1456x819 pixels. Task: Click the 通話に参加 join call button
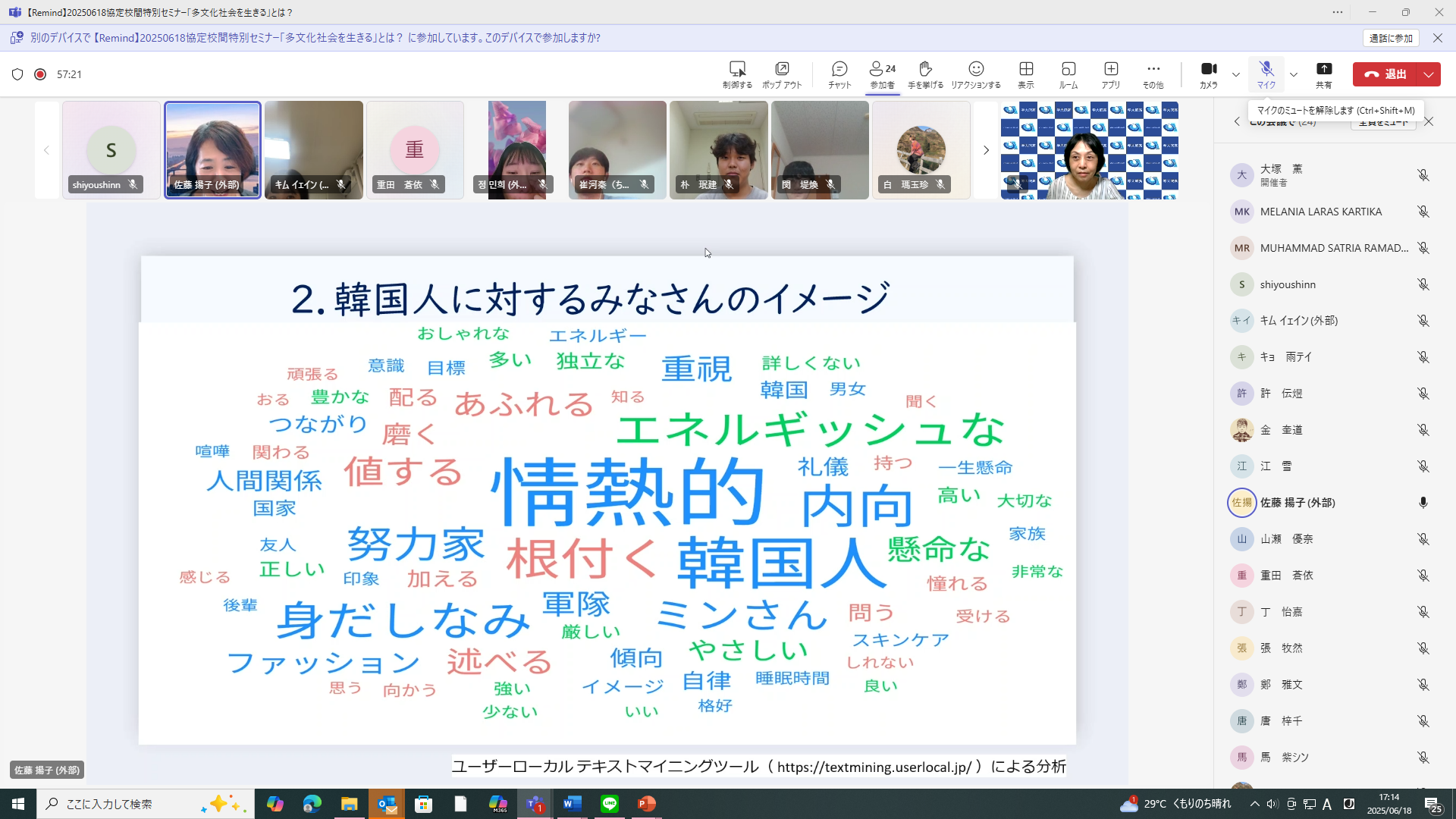click(1391, 38)
